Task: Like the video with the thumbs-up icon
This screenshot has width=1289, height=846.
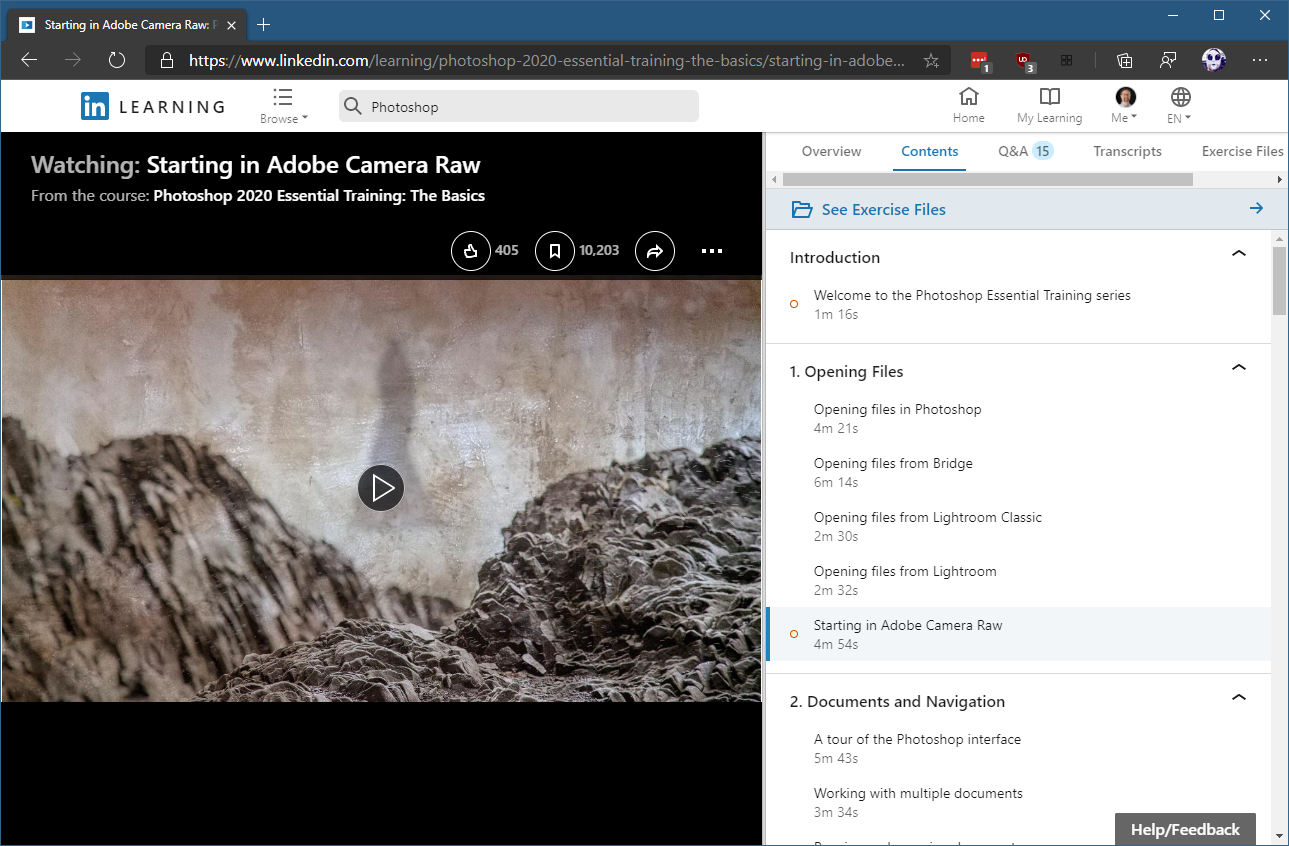Action: pyautogui.click(x=471, y=251)
